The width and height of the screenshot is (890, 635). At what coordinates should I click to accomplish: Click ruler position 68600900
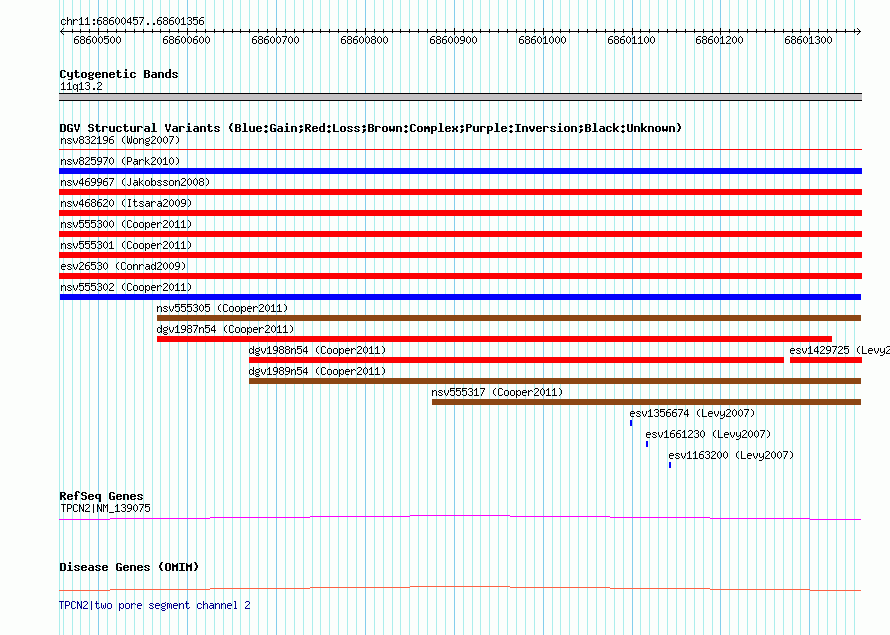point(454,40)
